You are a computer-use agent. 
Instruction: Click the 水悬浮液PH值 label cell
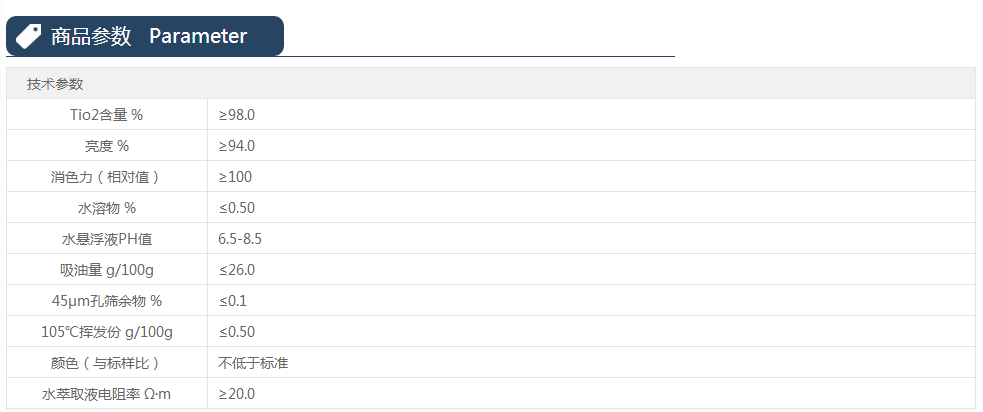coord(107,239)
